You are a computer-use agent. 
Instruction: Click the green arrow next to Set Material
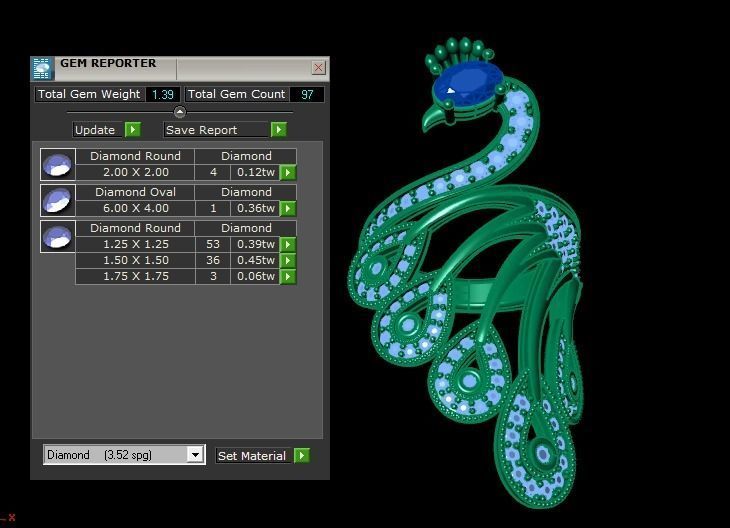coord(302,455)
